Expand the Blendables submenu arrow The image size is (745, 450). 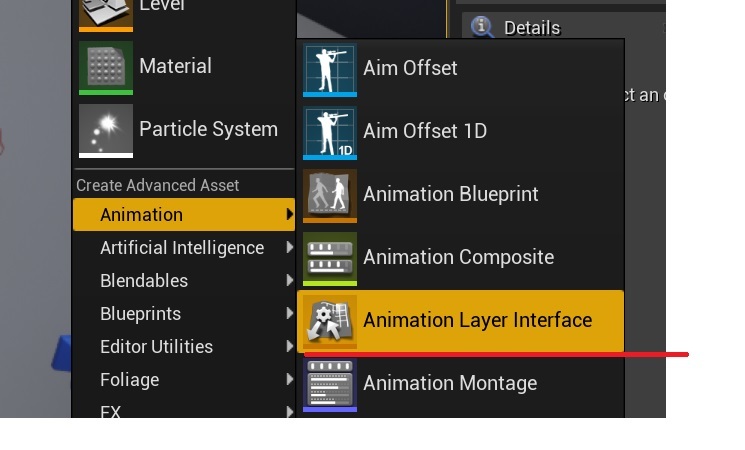point(289,280)
